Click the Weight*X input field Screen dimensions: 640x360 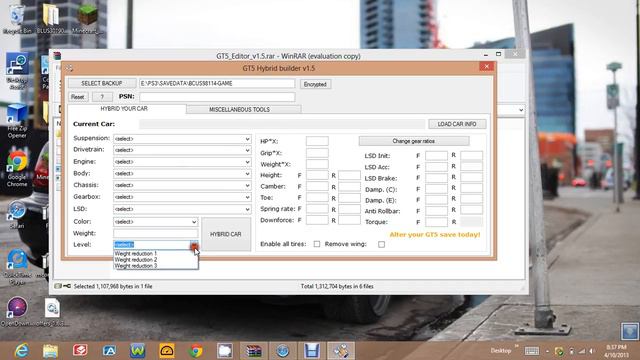click(317, 164)
